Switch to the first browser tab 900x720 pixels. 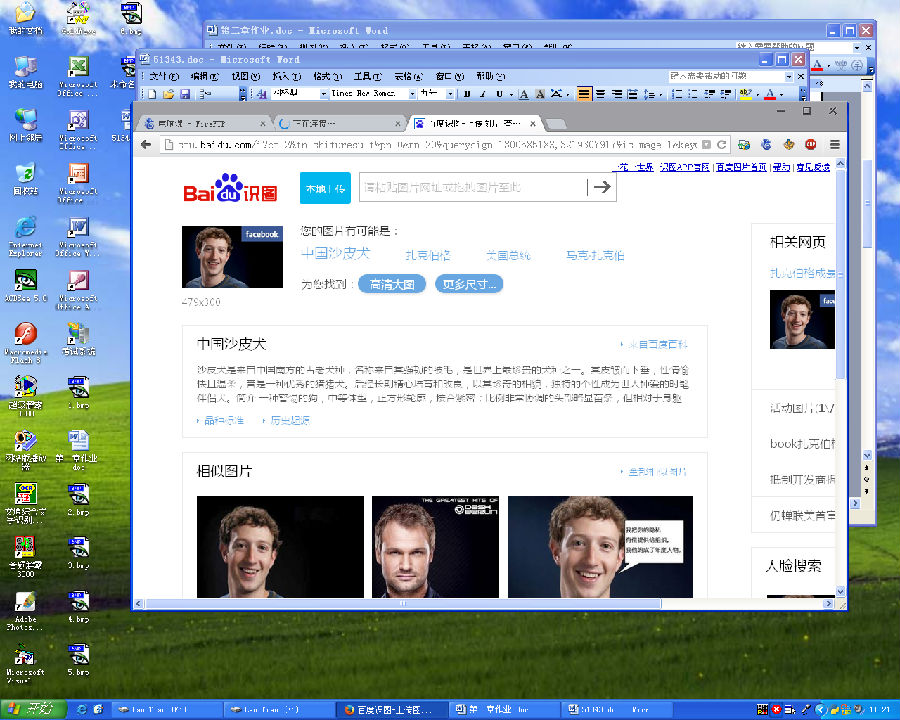click(205, 123)
